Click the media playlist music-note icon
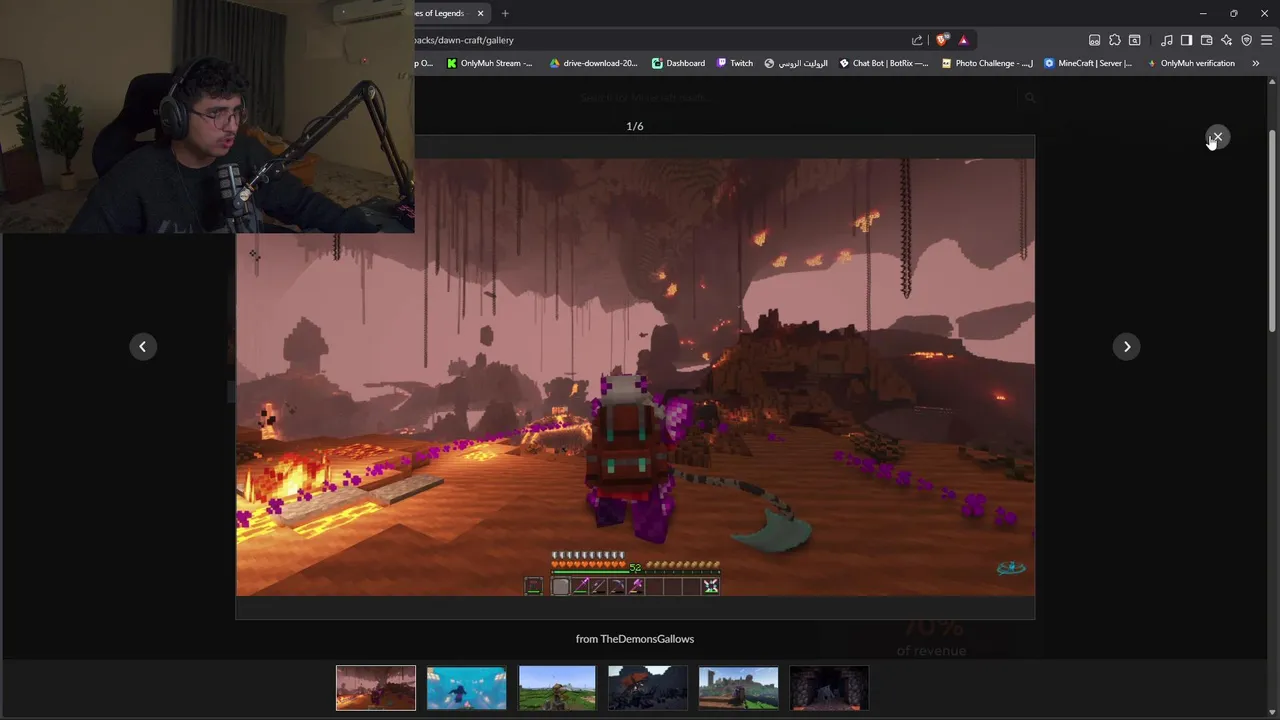 coord(1167,40)
